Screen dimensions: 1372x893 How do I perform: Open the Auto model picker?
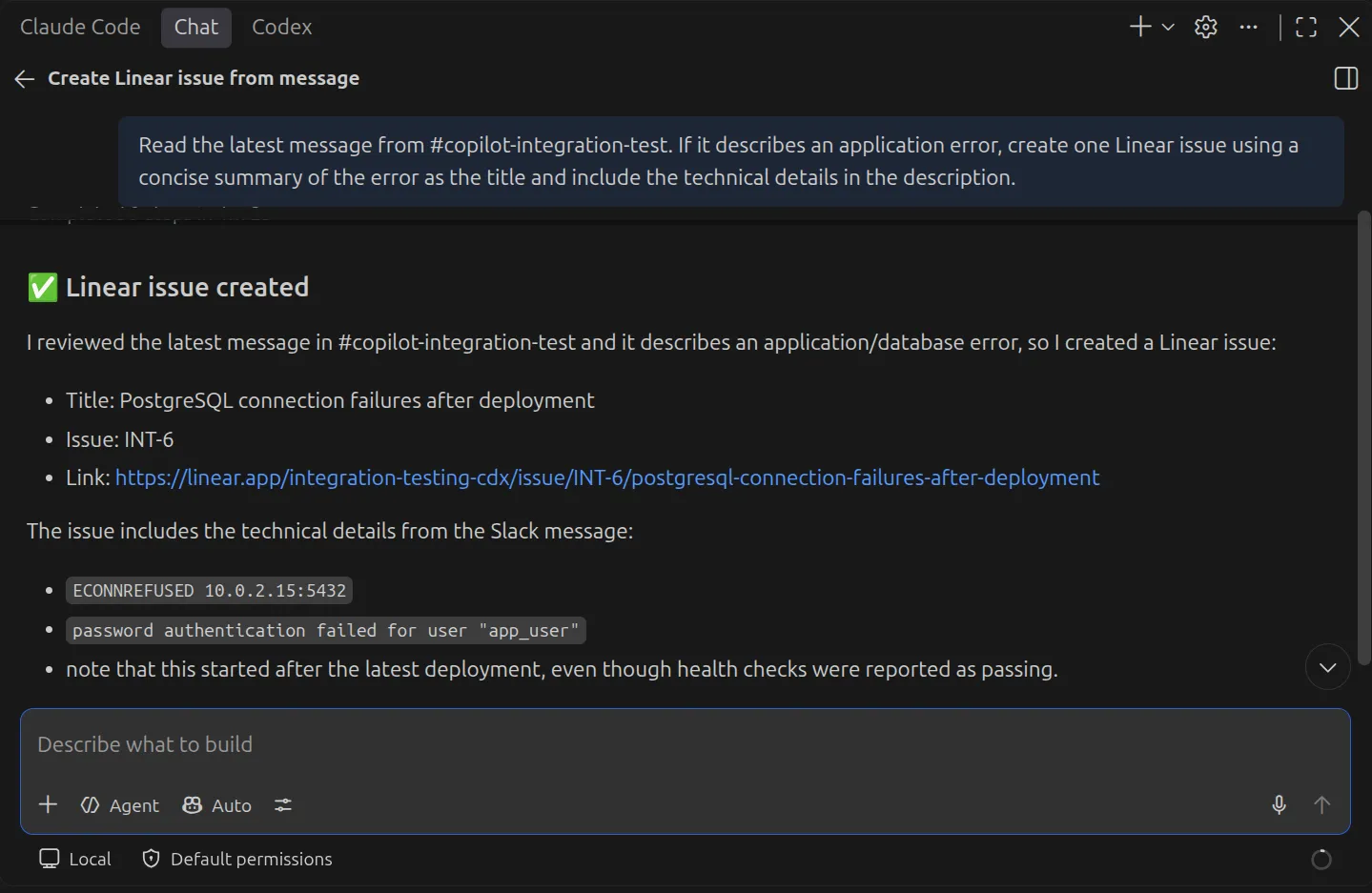pyautogui.click(x=217, y=805)
